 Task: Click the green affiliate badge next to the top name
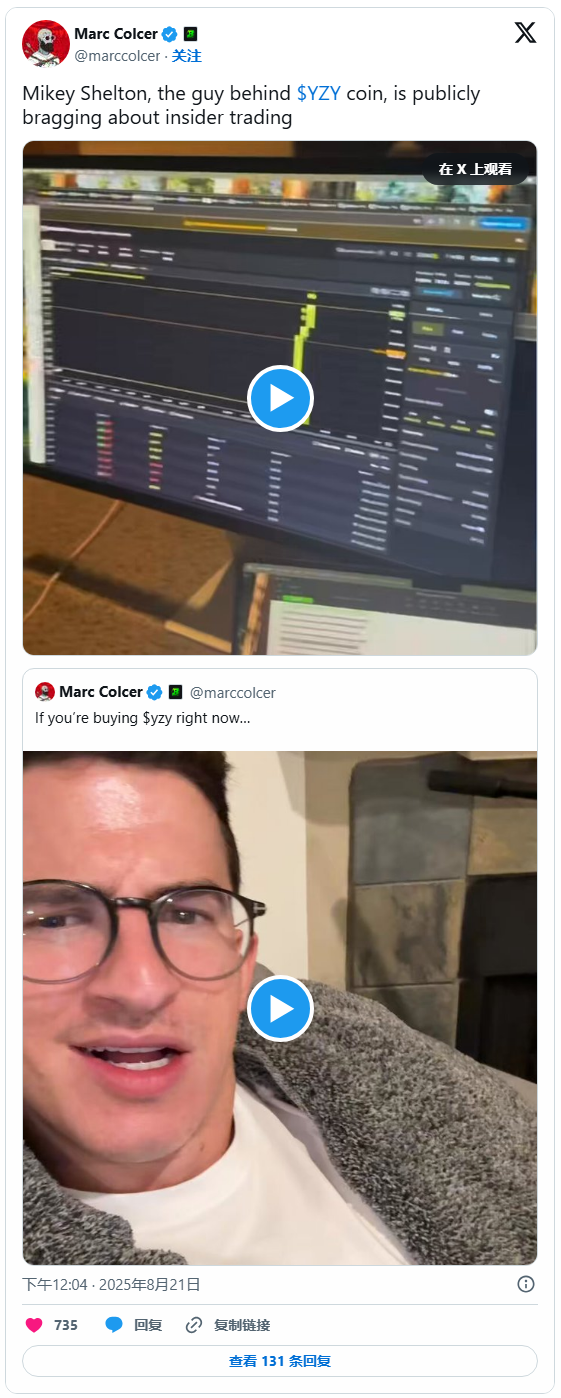tap(190, 34)
